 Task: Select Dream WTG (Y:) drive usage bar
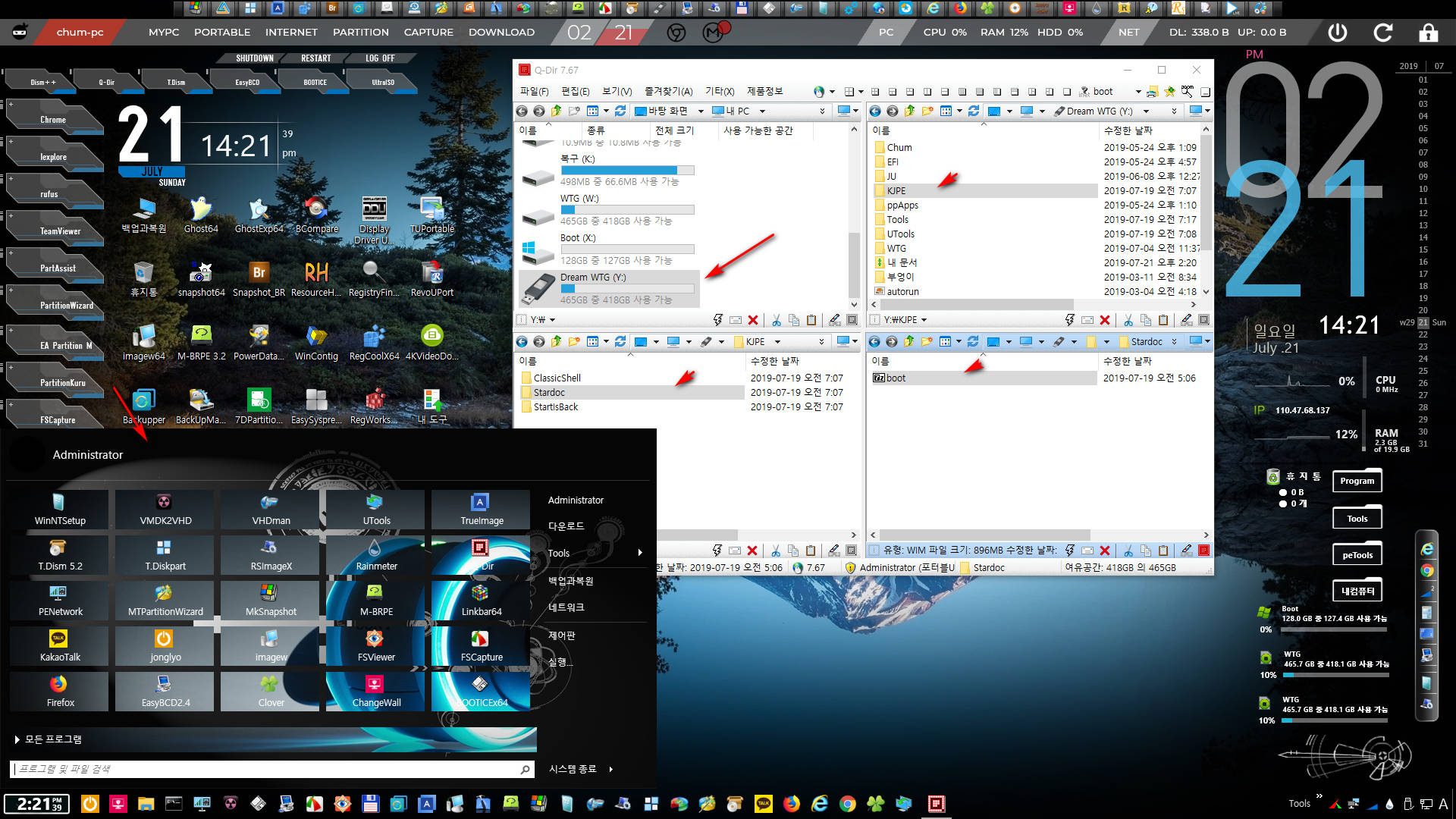[627, 289]
